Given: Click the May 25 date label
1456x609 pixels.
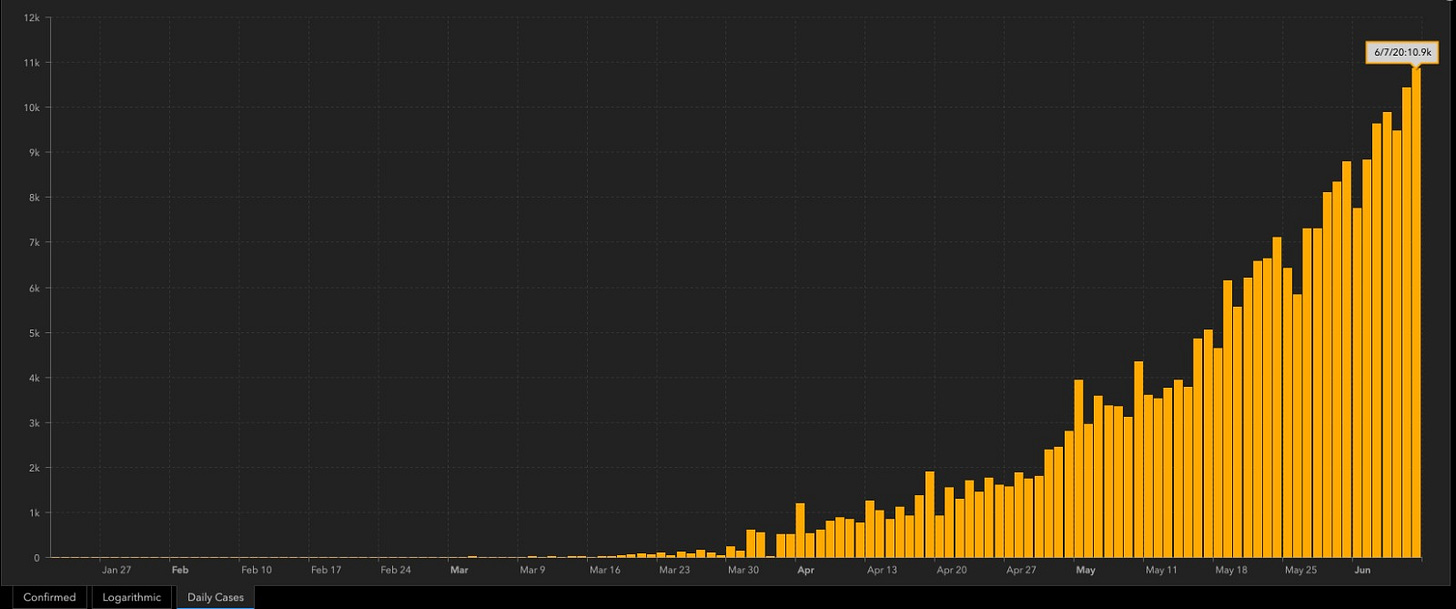Looking at the screenshot, I should tap(1301, 570).
